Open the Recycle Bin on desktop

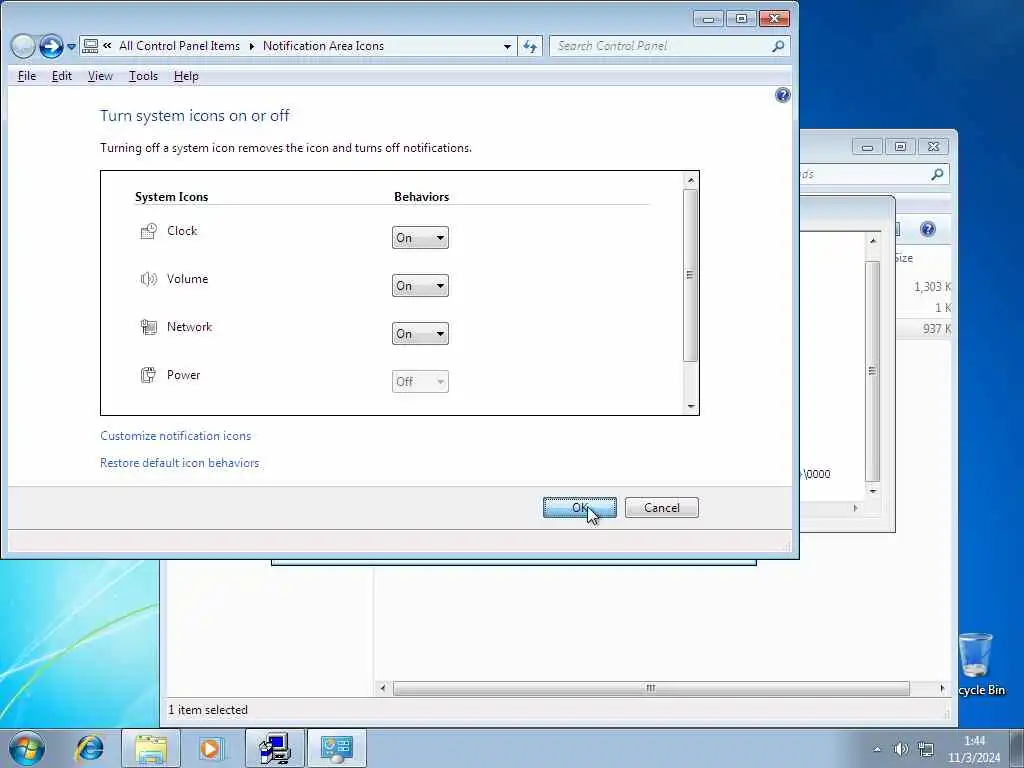978,663
